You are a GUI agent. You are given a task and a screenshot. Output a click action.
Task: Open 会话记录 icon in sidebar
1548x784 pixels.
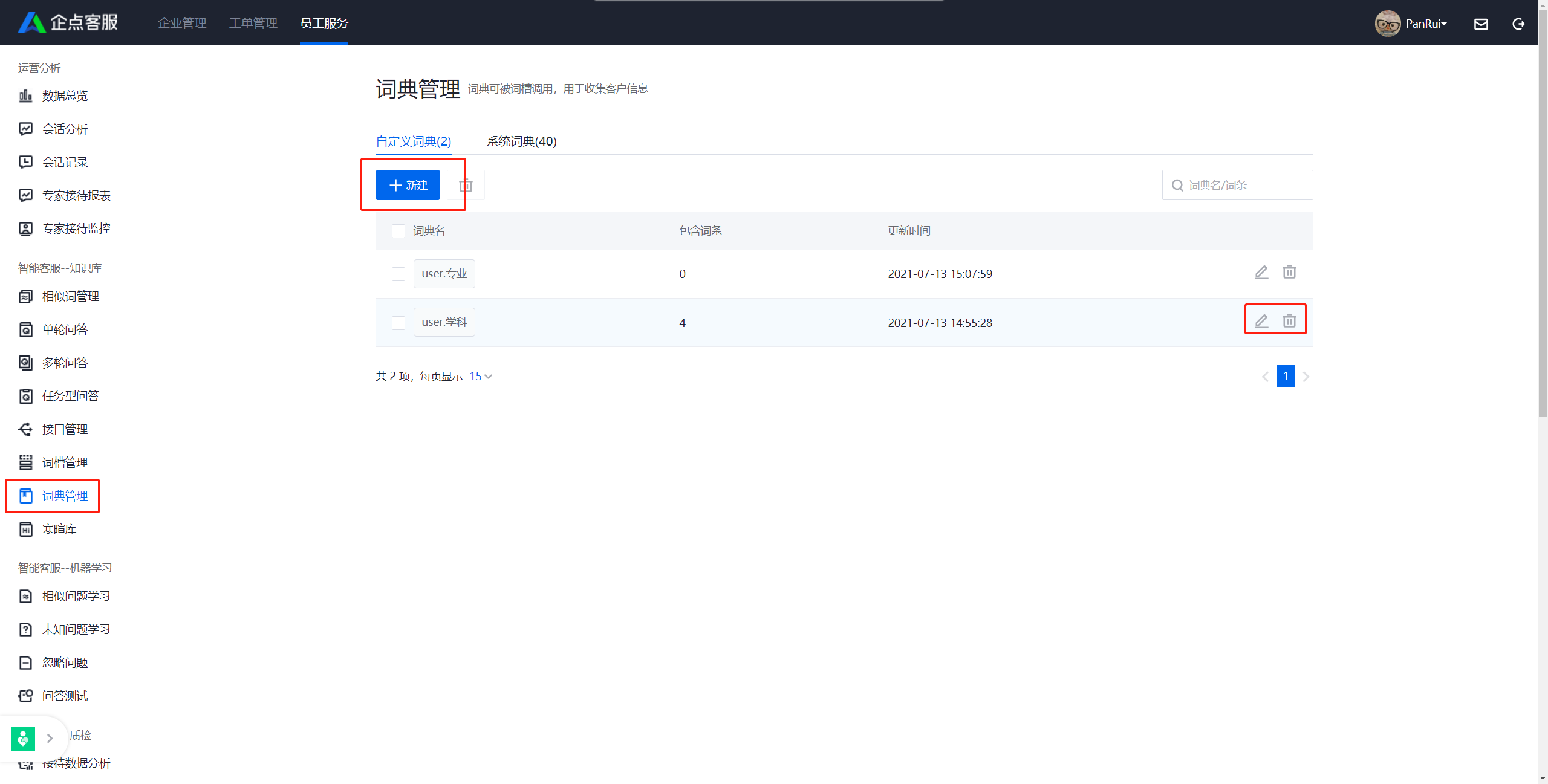tap(25, 162)
